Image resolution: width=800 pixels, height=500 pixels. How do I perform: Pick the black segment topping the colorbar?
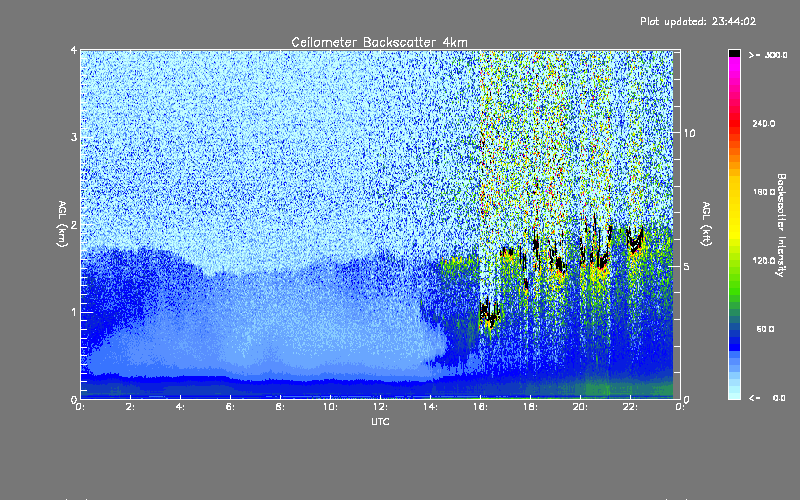[x=734, y=53]
